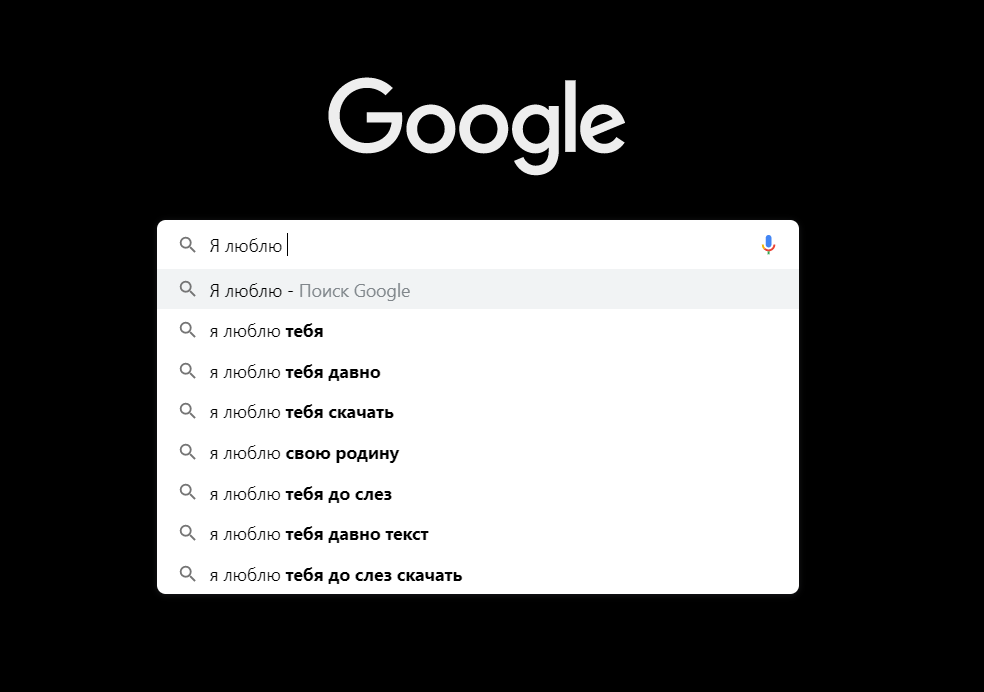The image size is (984, 692).
Task: Choose "я люблю тебя до слез" from the list
Action: click(300, 493)
